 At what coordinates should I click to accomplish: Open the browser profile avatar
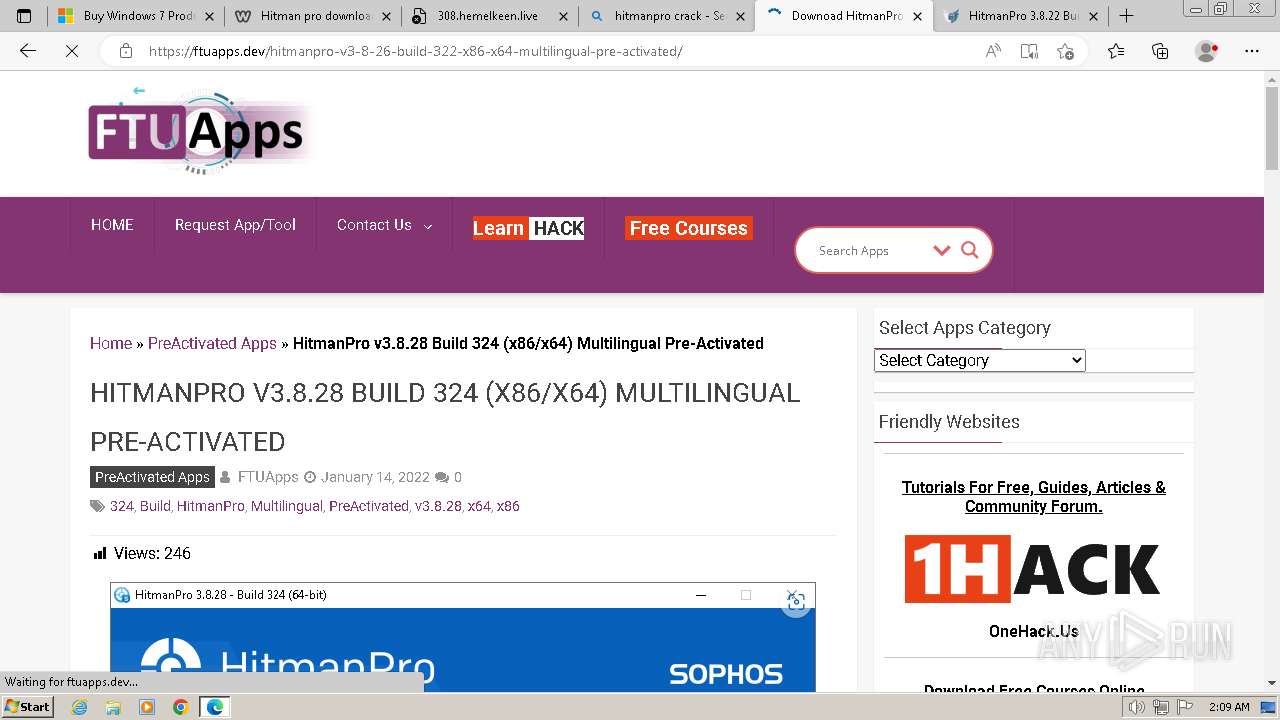pos(1207,51)
